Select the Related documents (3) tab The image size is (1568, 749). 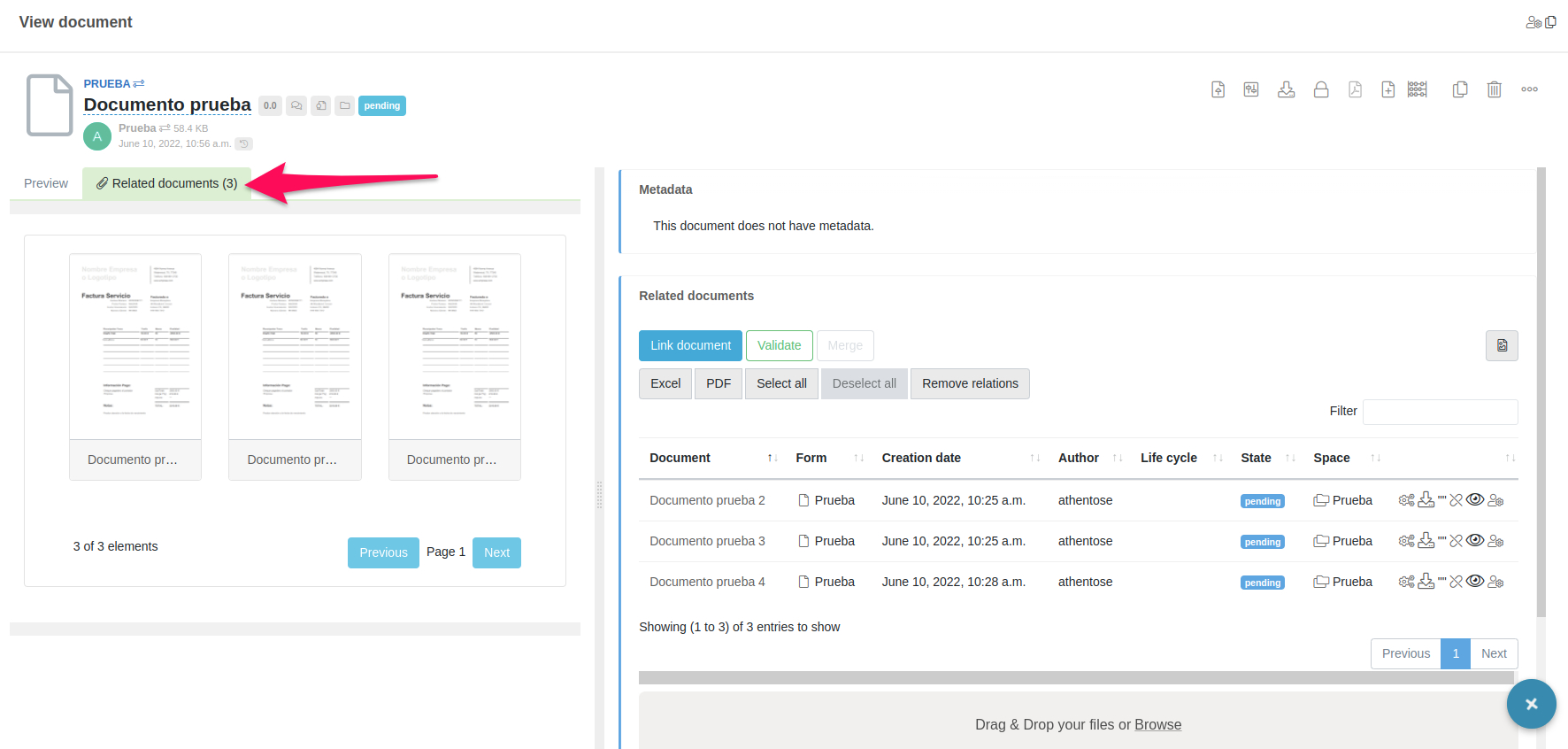(167, 183)
